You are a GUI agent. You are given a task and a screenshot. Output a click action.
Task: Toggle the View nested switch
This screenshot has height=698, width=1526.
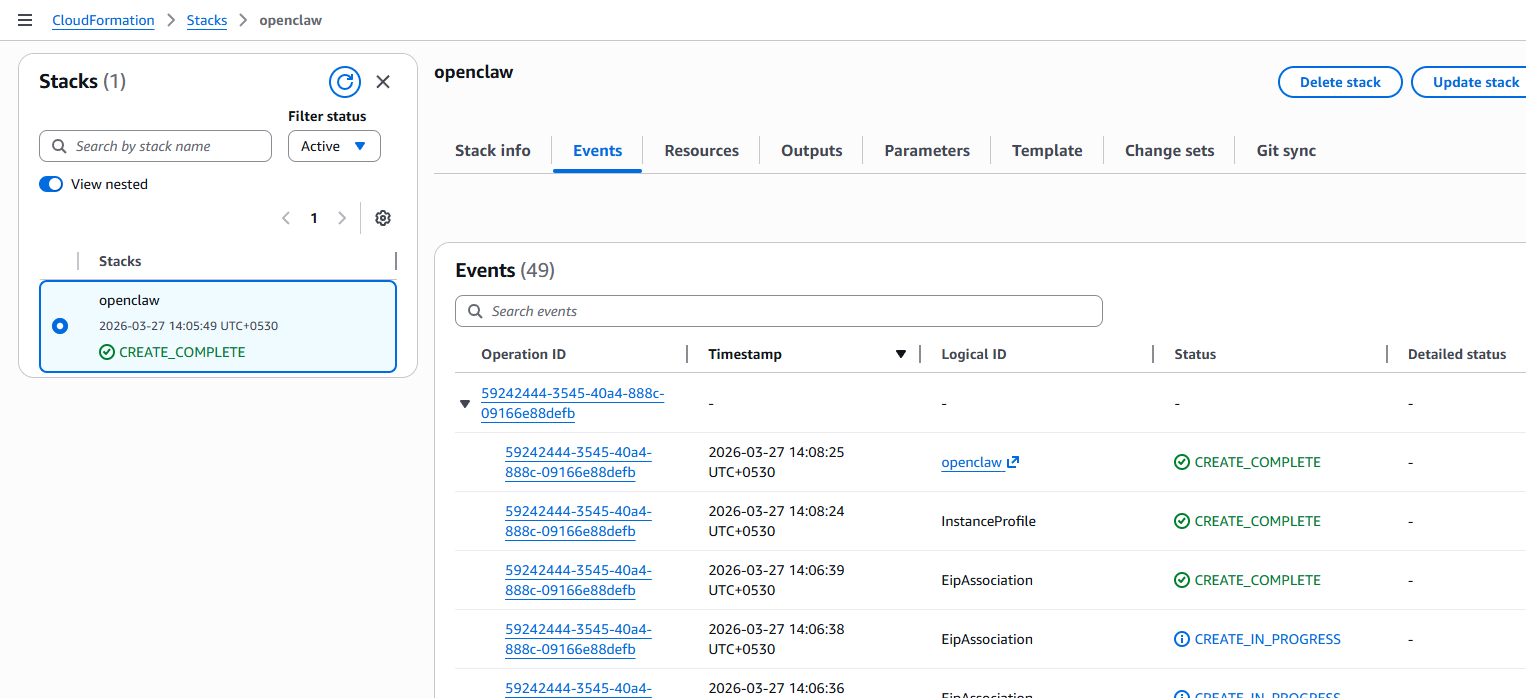click(x=51, y=184)
